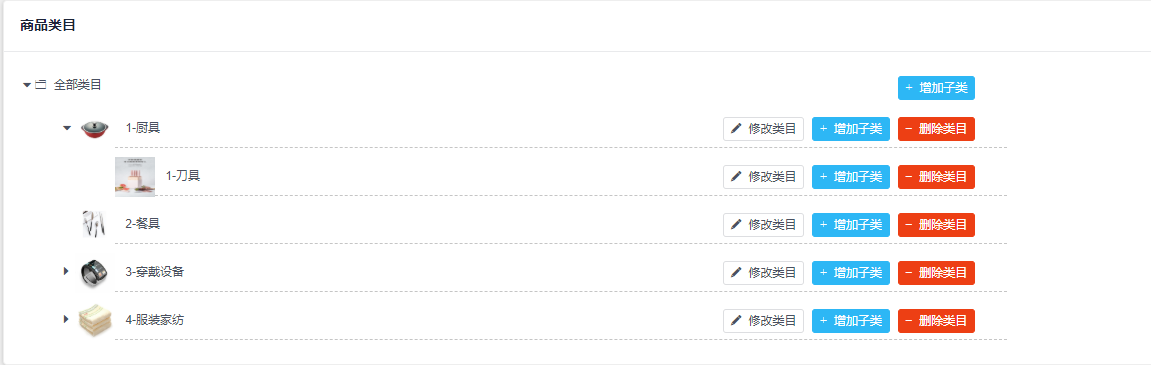Click 增加子类 for the 全部类目 row

point(936,87)
